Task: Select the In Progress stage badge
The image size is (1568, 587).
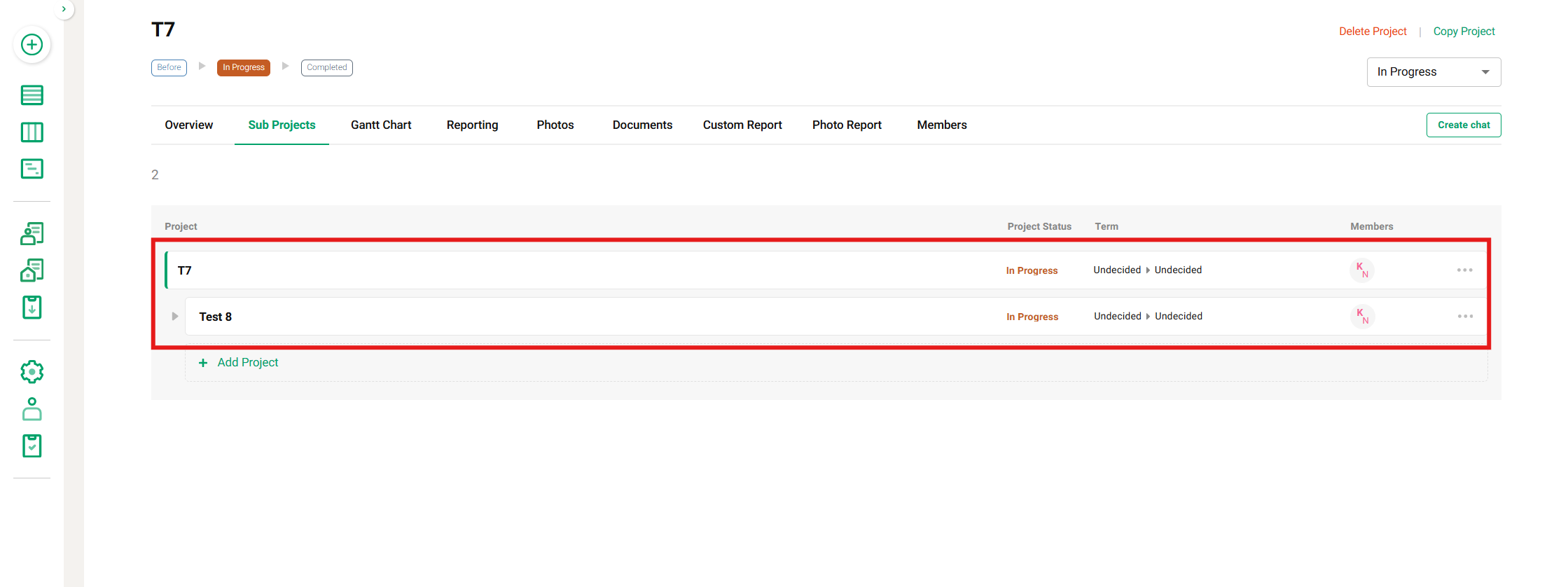Action: 243,68
